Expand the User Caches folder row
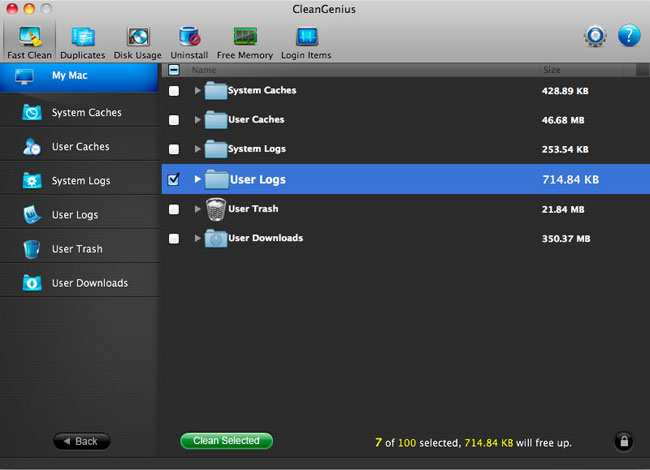 [197, 120]
